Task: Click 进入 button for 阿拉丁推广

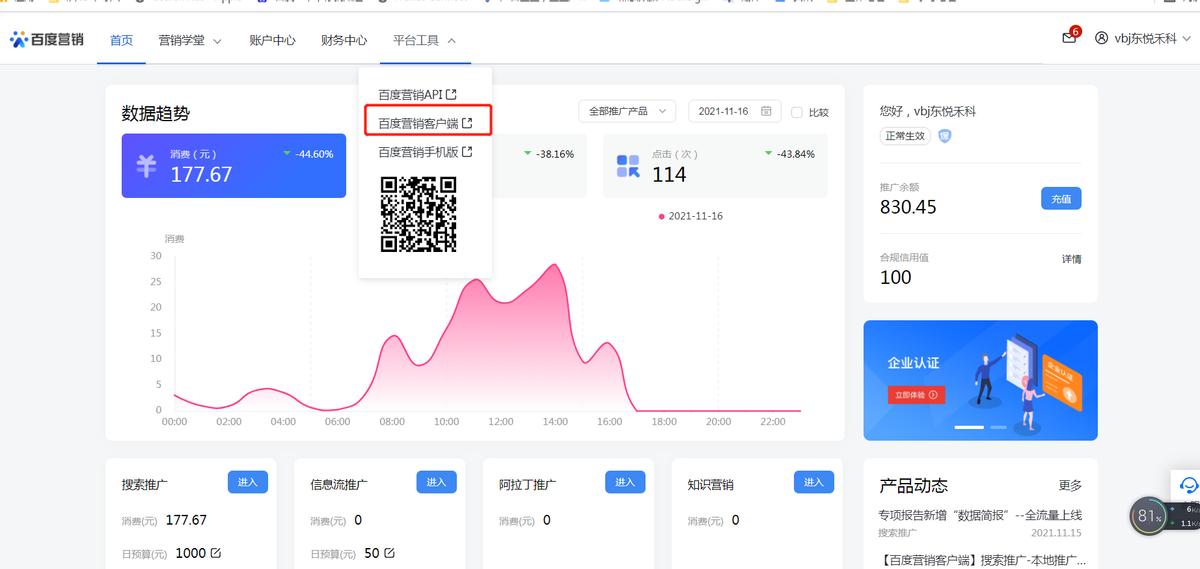Action: tap(625, 482)
